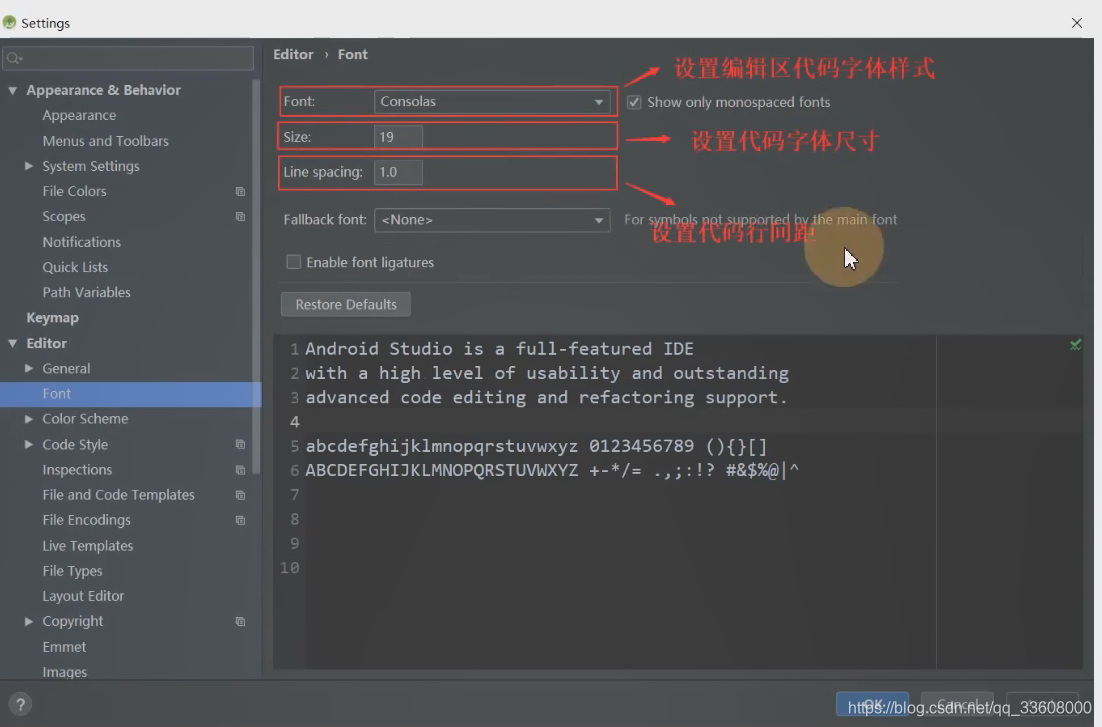Open Menus and Toolbars settings
Viewport: 1102px width, 727px height.
pyautogui.click(x=105, y=141)
